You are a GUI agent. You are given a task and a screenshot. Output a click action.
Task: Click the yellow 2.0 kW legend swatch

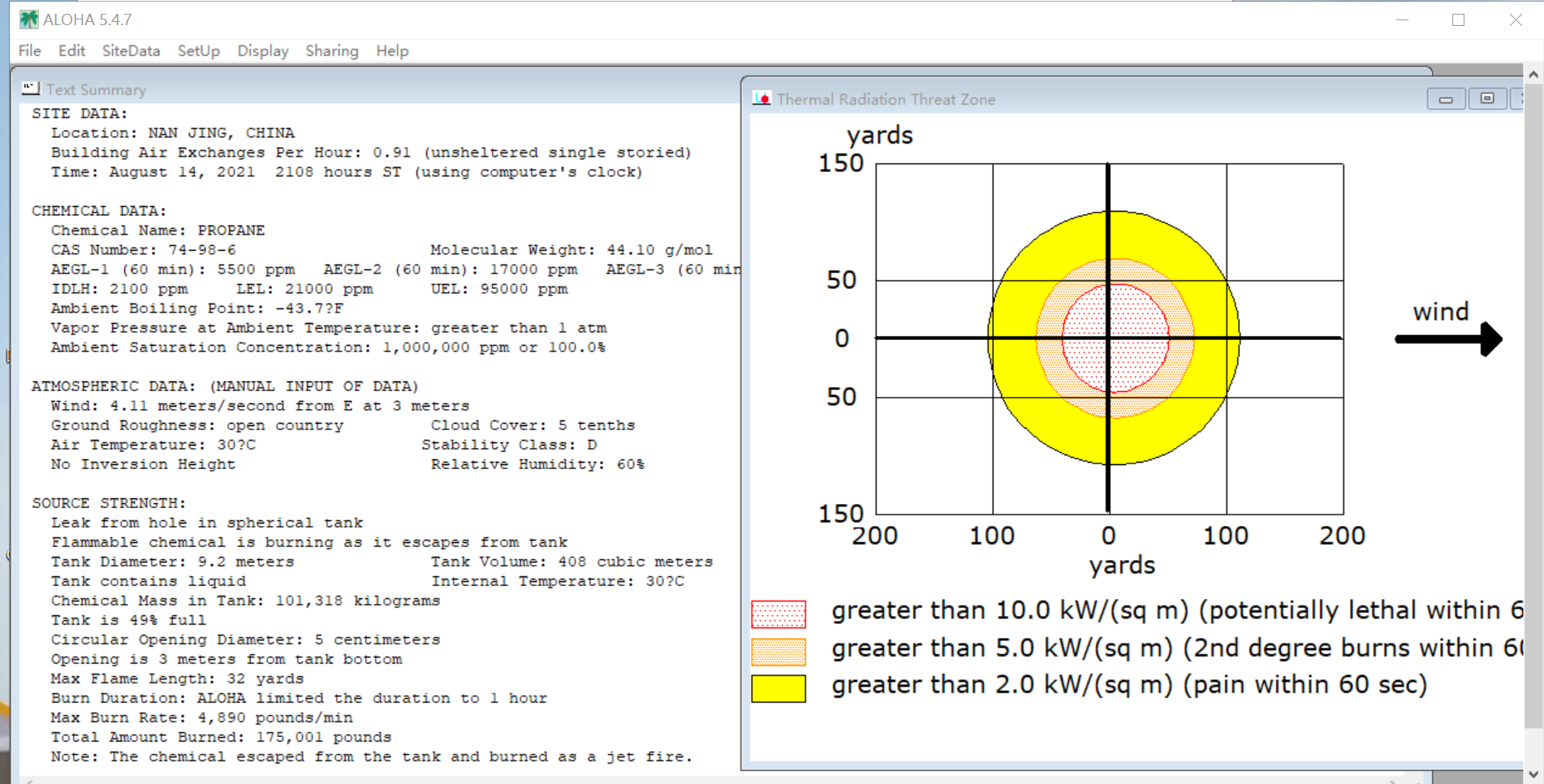pyautogui.click(x=778, y=688)
